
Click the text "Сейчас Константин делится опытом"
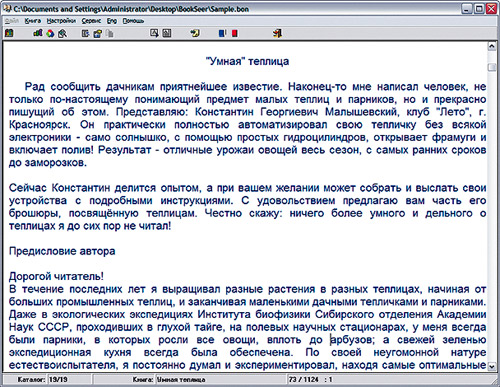(105, 188)
